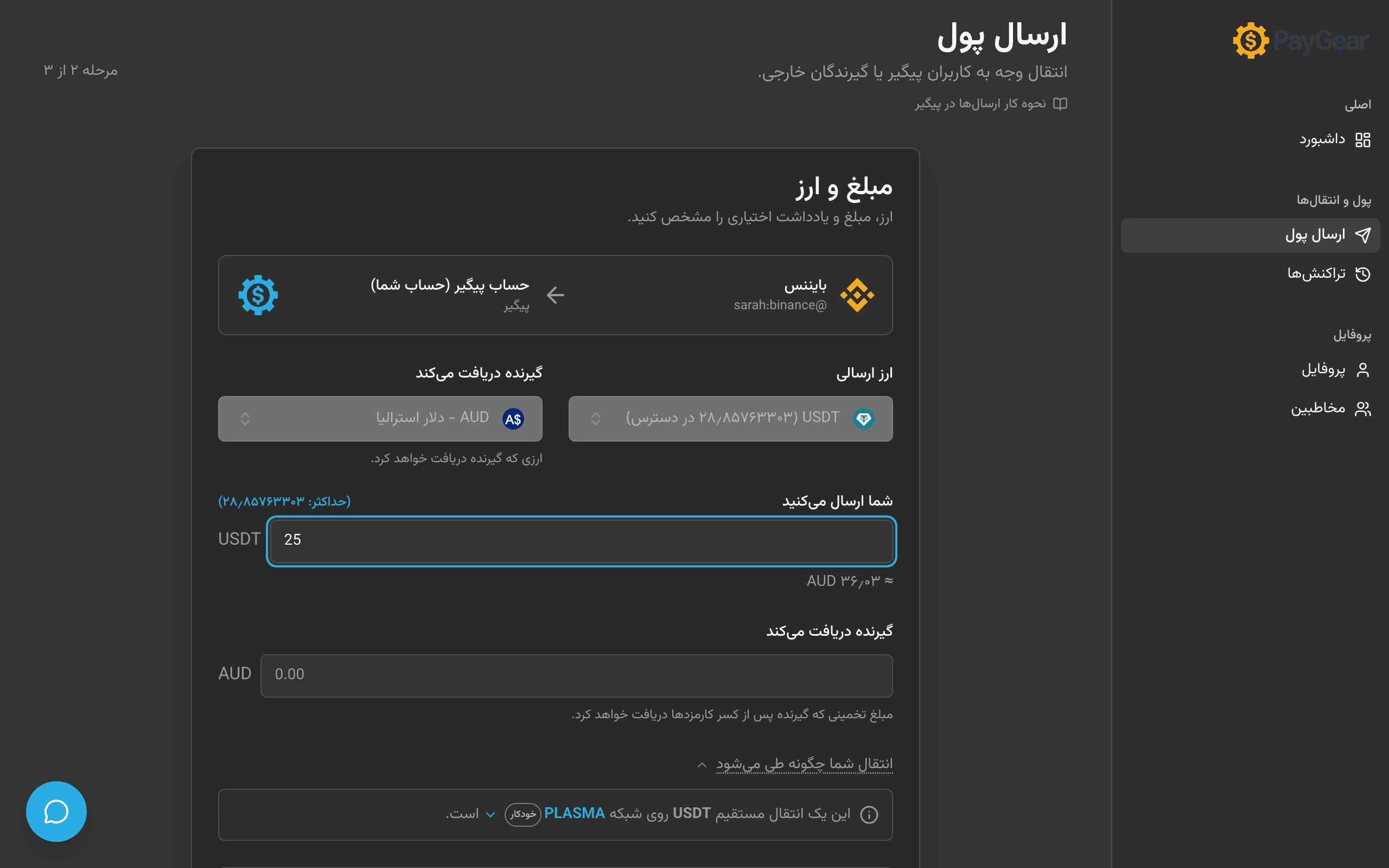Open تراکنش‌ها in the sidebar
The height and width of the screenshot is (868, 1389).
click(1250, 275)
